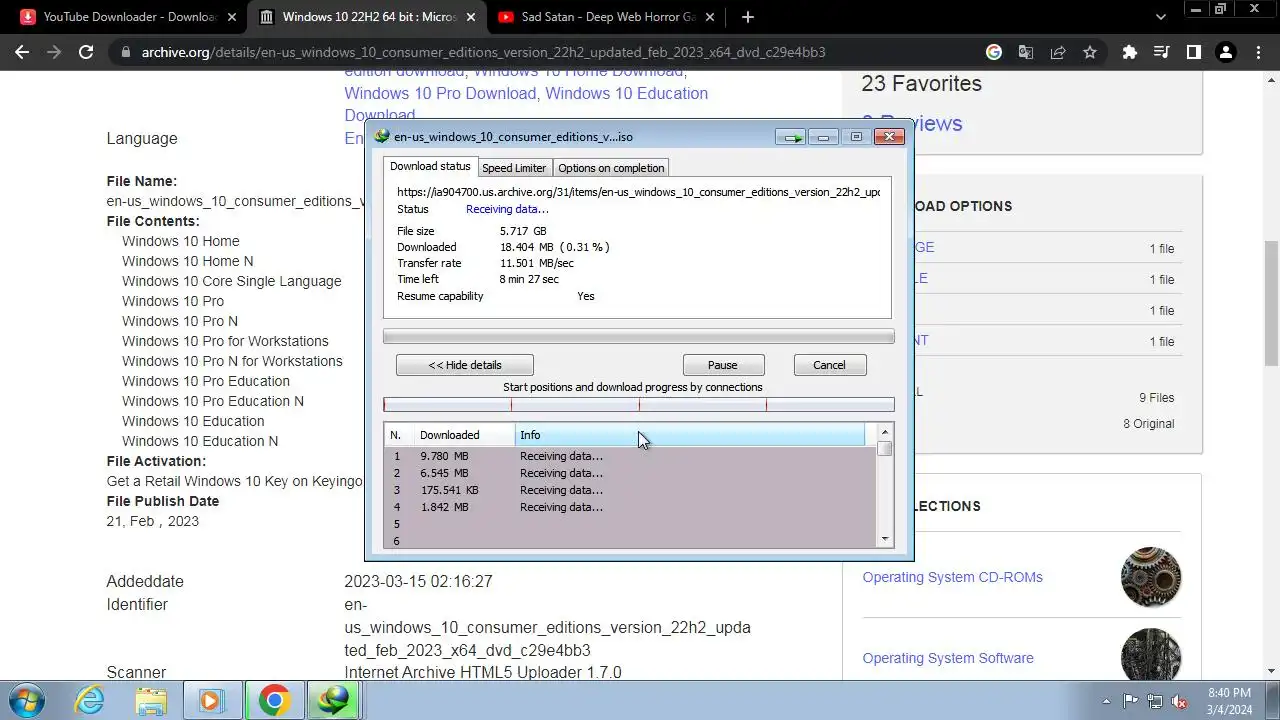
Task: Cancel the ISO download
Action: [829, 365]
